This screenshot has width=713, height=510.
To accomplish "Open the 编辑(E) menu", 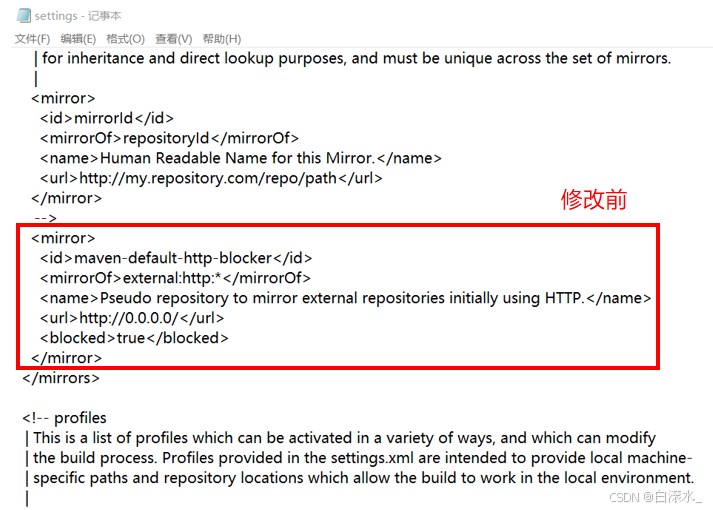I will click(x=78, y=39).
